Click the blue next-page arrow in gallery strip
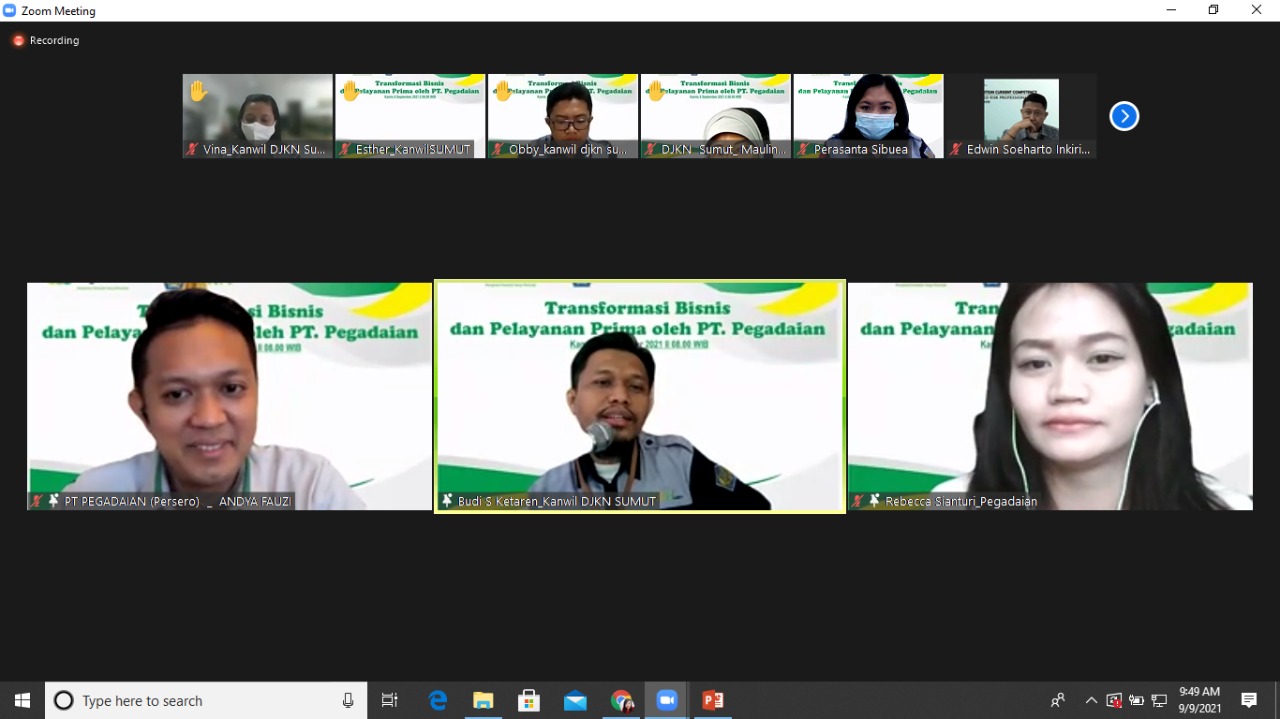Screen dimensions: 1280x719 click(x=1124, y=116)
